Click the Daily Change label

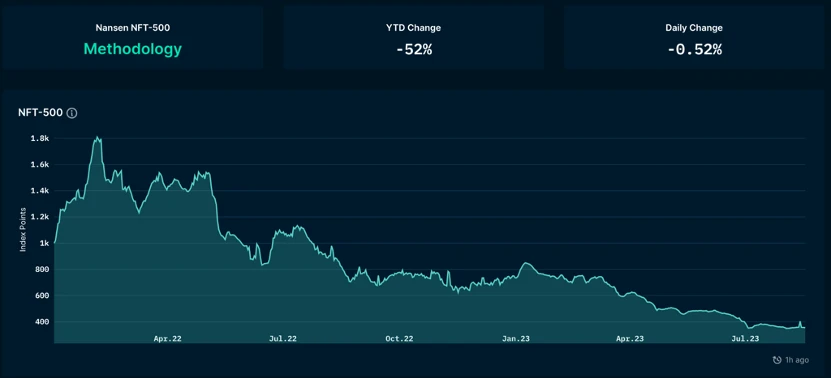click(694, 28)
